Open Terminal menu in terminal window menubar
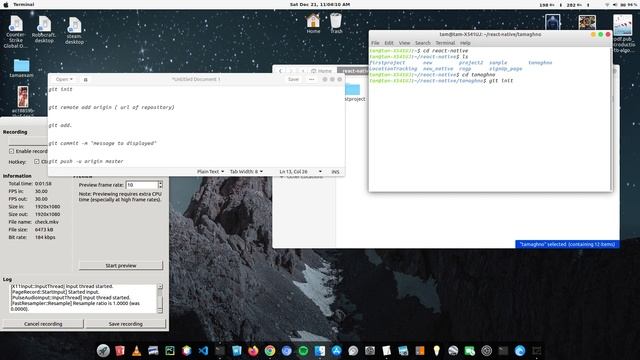This screenshot has width=640, height=360. coord(445,43)
